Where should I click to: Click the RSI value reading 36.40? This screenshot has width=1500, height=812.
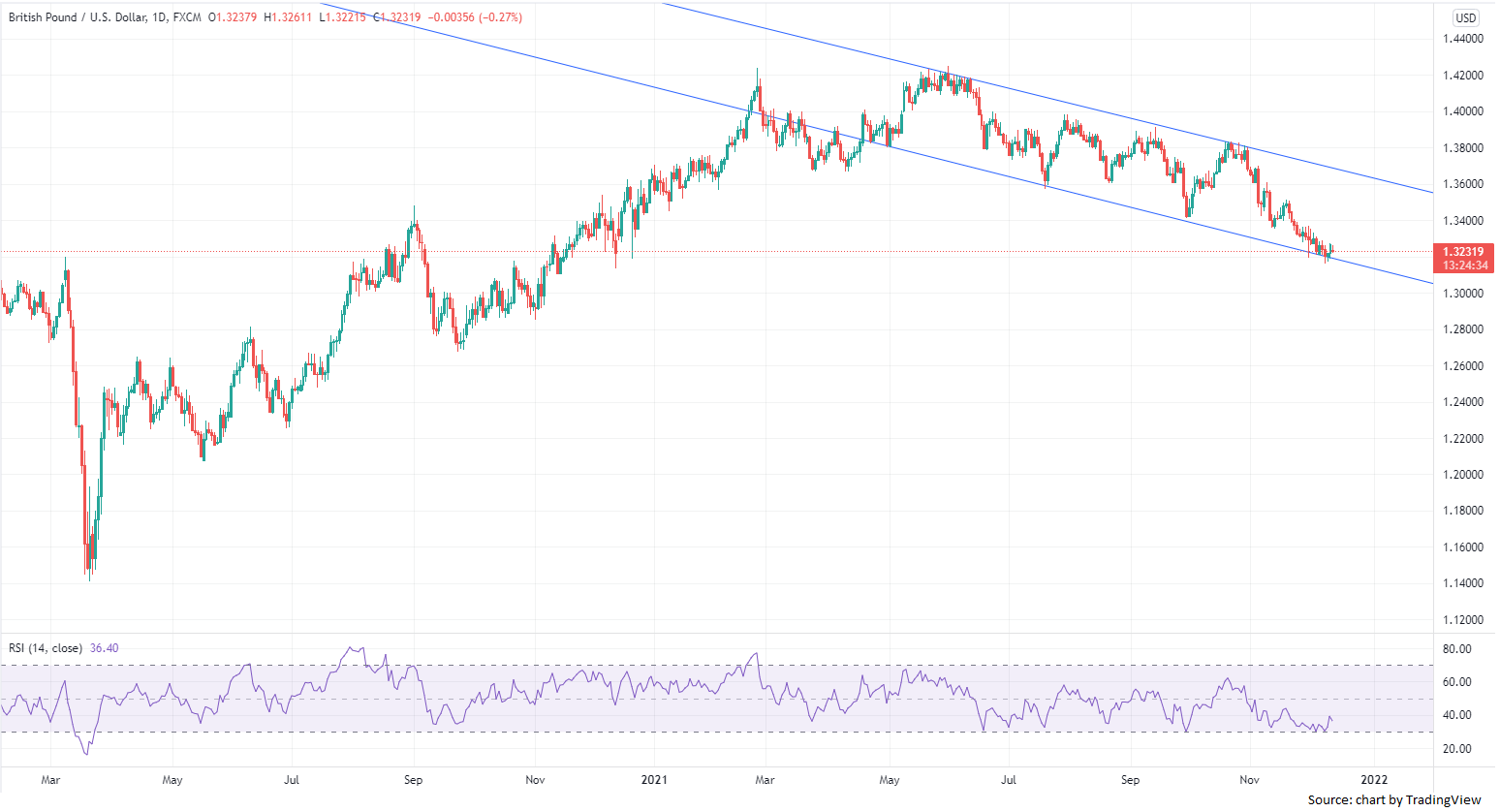pyautogui.click(x=104, y=648)
